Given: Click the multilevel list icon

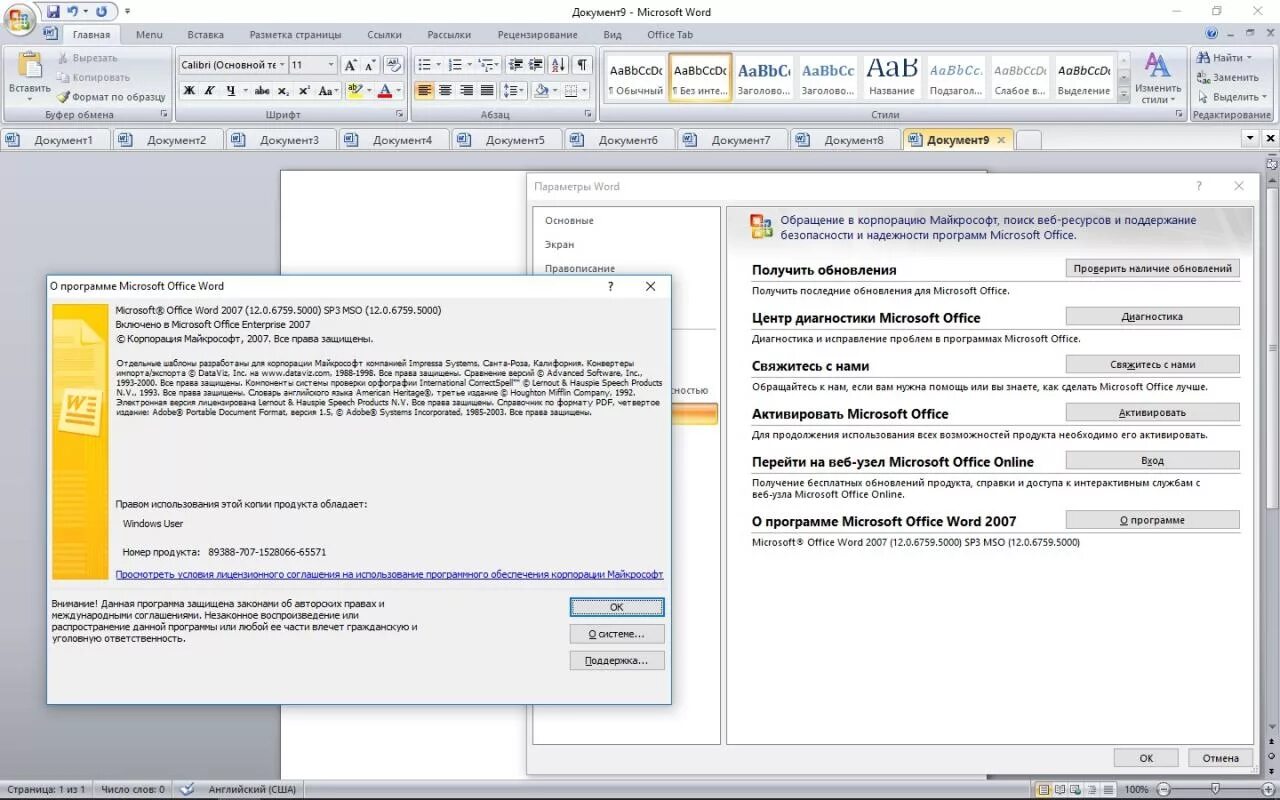Looking at the screenshot, I should (487, 65).
